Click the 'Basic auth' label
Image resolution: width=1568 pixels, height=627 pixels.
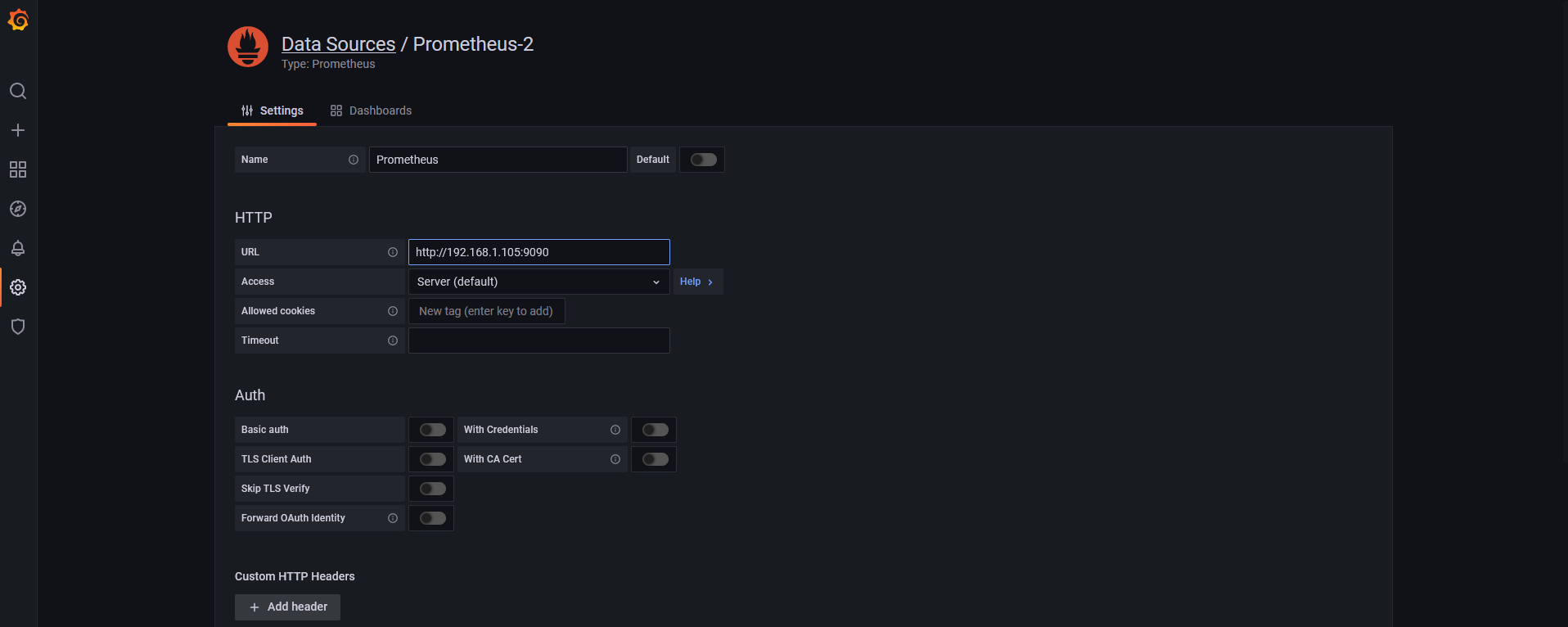tap(265, 430)
